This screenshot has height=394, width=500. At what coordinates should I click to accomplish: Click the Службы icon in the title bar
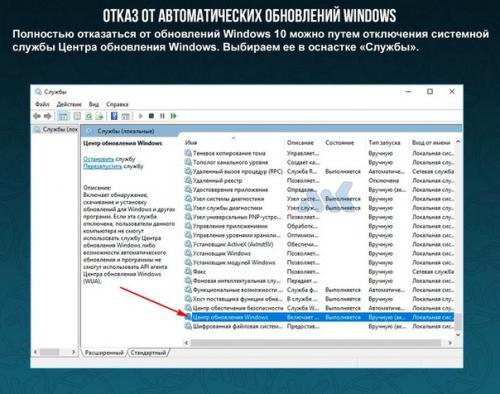click(x=38, y=91)
